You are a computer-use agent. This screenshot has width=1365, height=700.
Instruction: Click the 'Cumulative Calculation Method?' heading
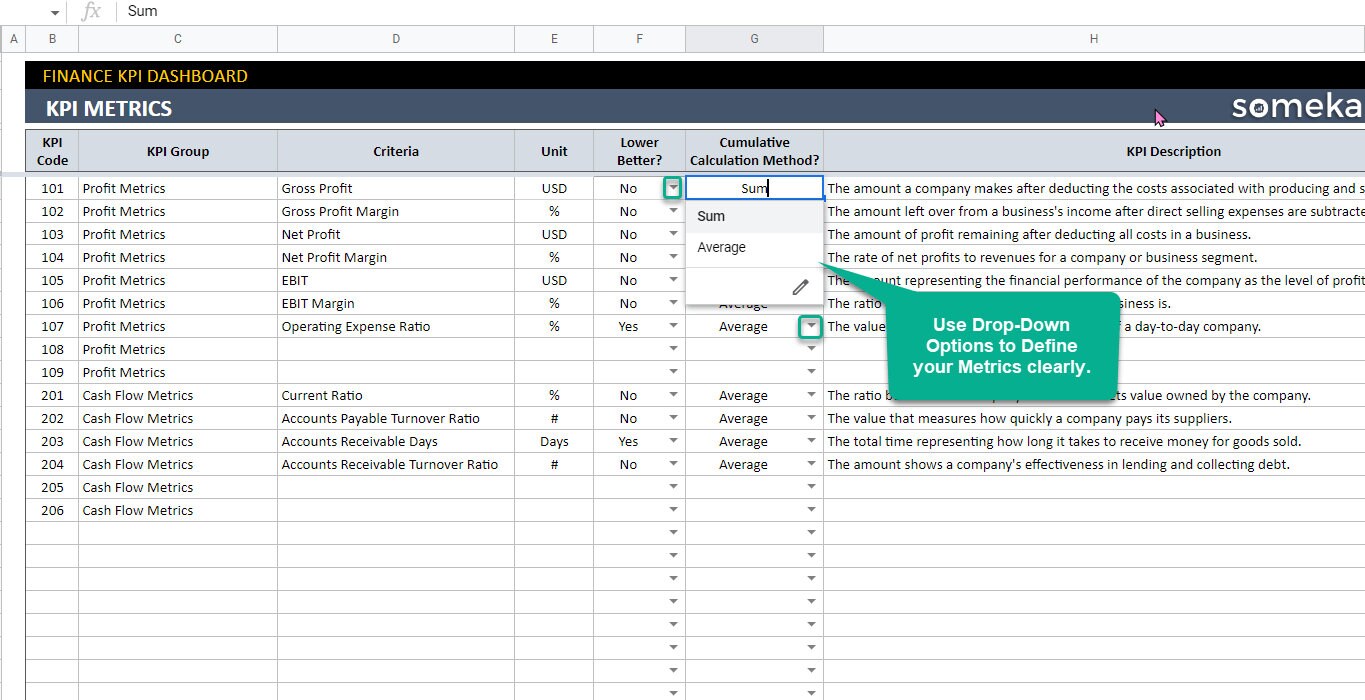tap(754, 151)
